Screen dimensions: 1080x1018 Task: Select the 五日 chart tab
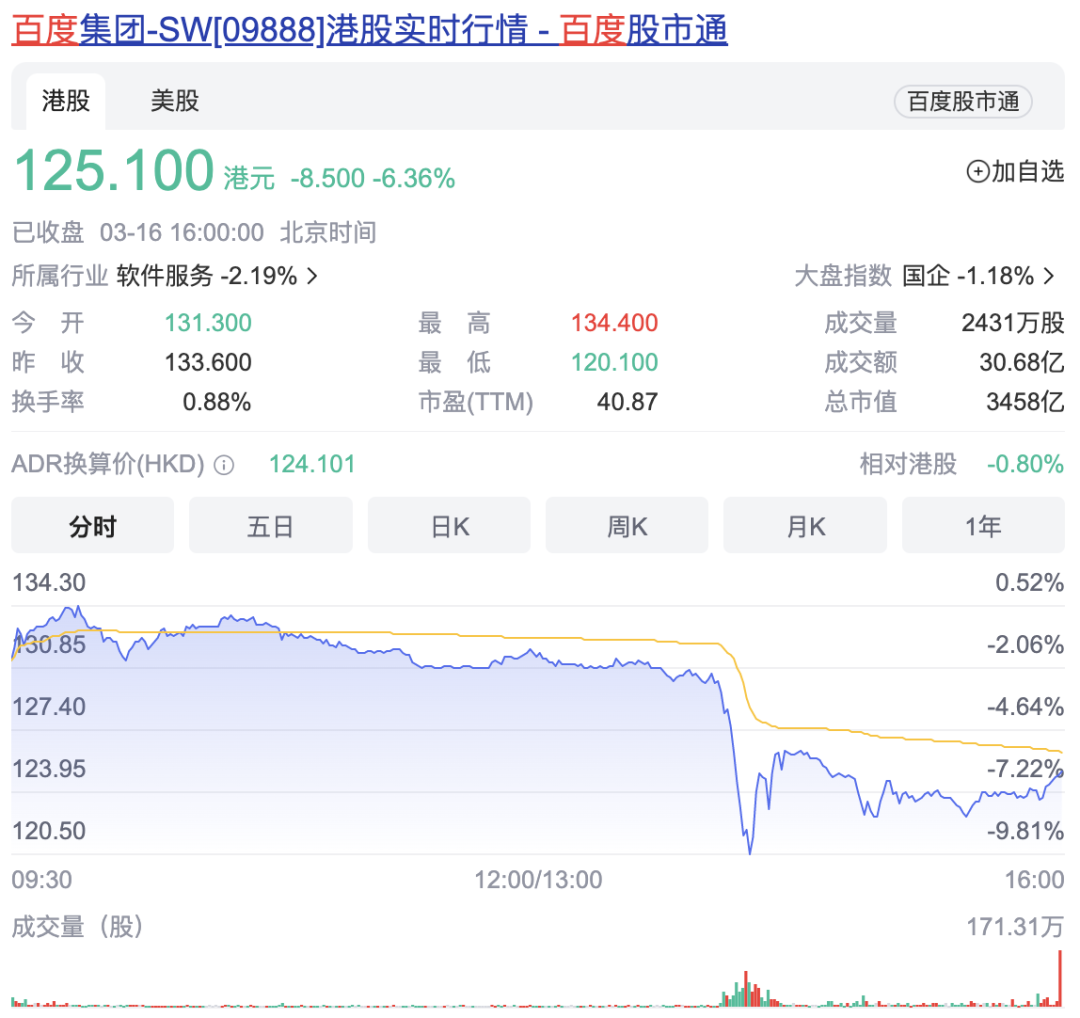271,526
